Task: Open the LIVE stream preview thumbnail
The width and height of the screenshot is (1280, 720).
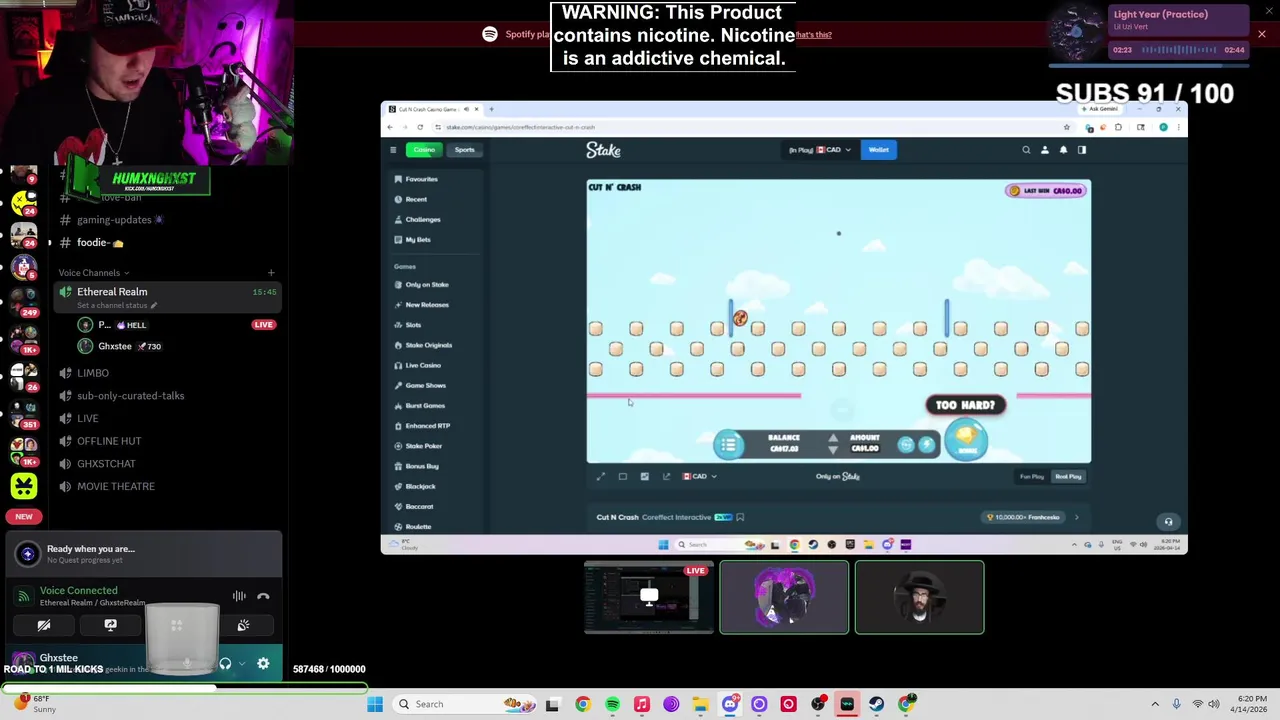Action: point(649,597)
